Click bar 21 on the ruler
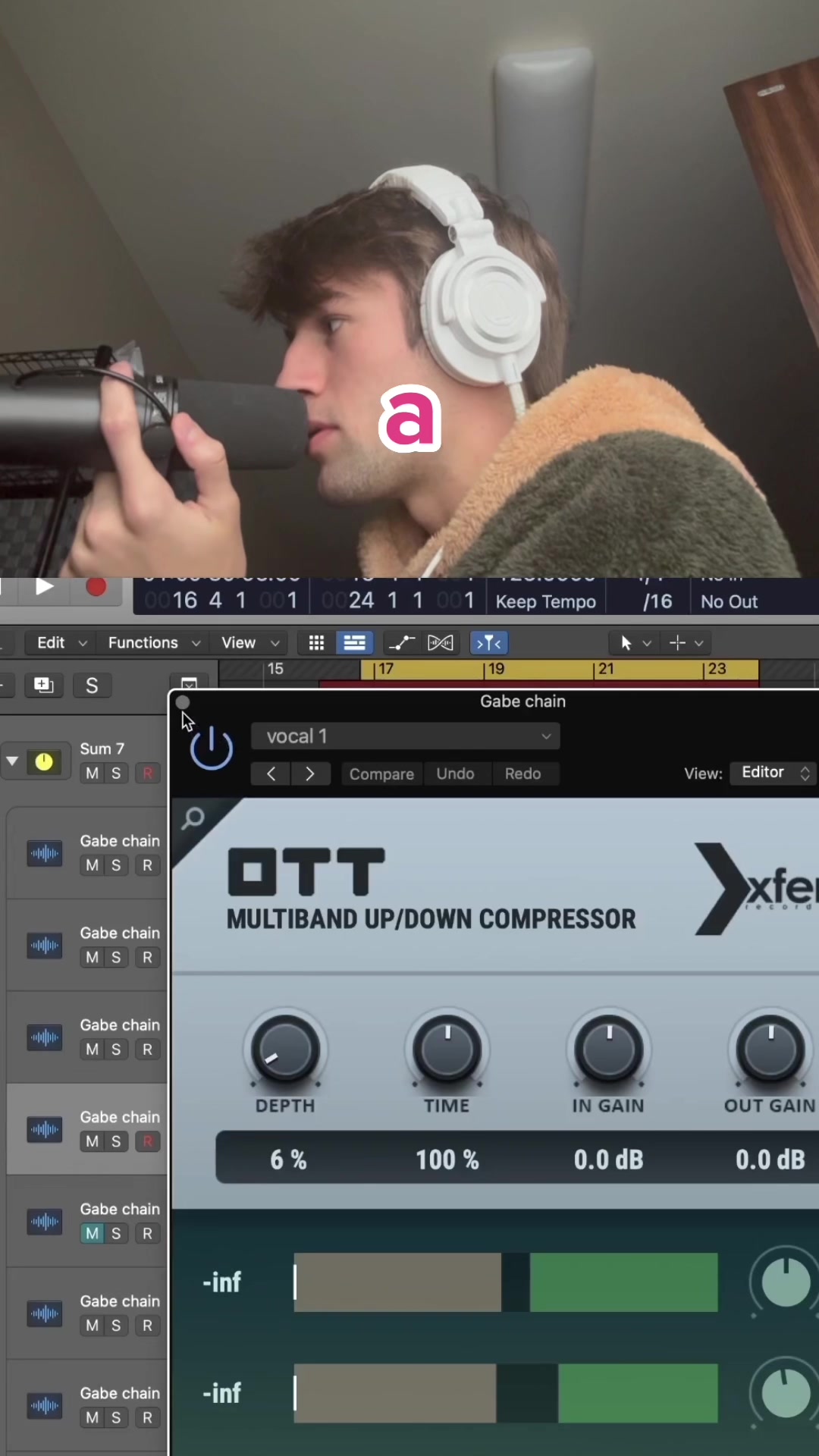The width and height of the screenshot is (819, 1456). coord(605,669)
